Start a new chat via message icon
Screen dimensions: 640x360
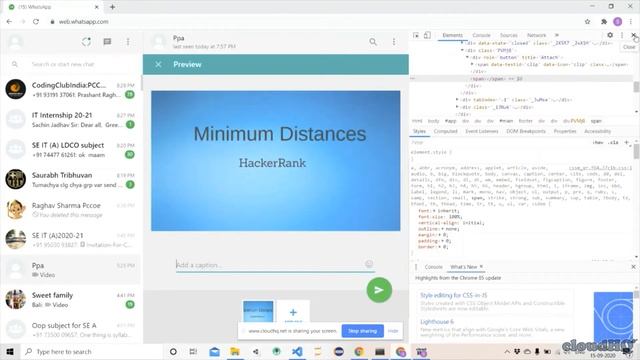click(107, 42)
